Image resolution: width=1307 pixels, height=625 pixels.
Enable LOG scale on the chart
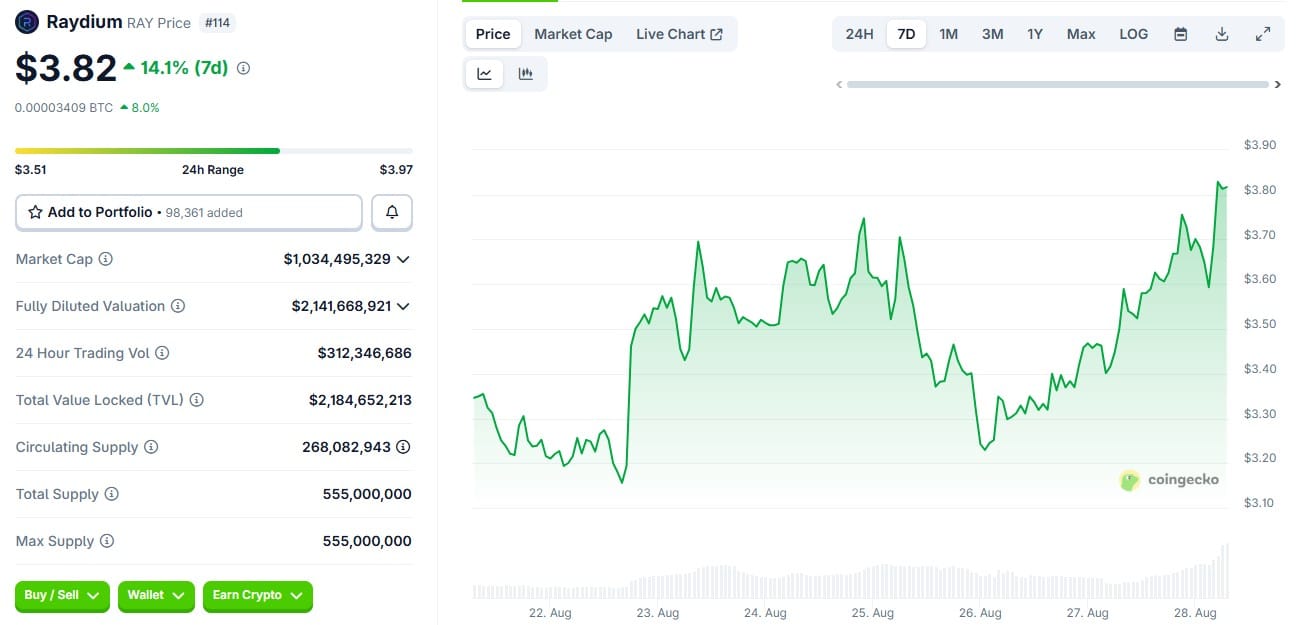[x=1133, y=33]
